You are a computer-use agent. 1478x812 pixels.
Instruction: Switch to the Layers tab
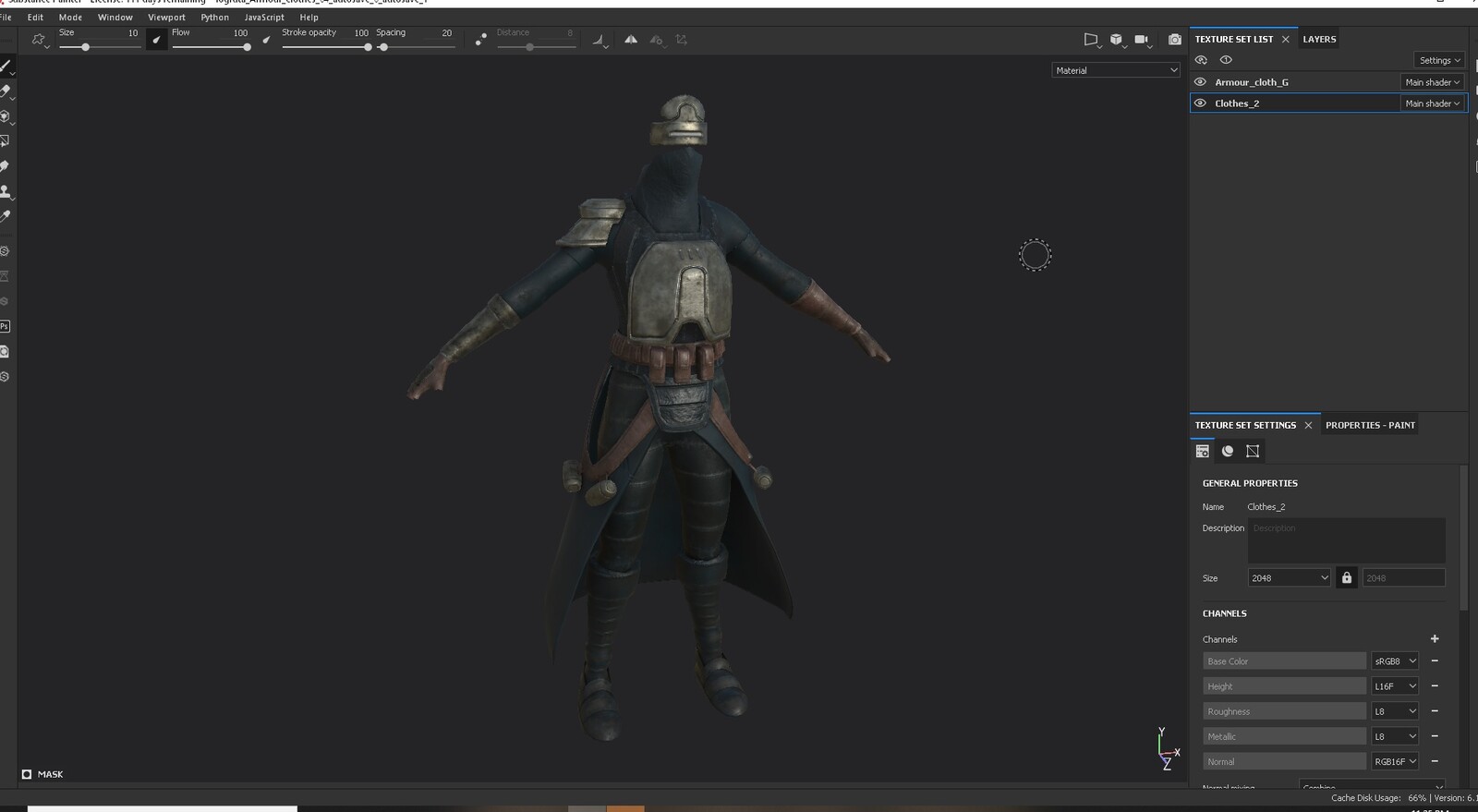click(1319, 39)
